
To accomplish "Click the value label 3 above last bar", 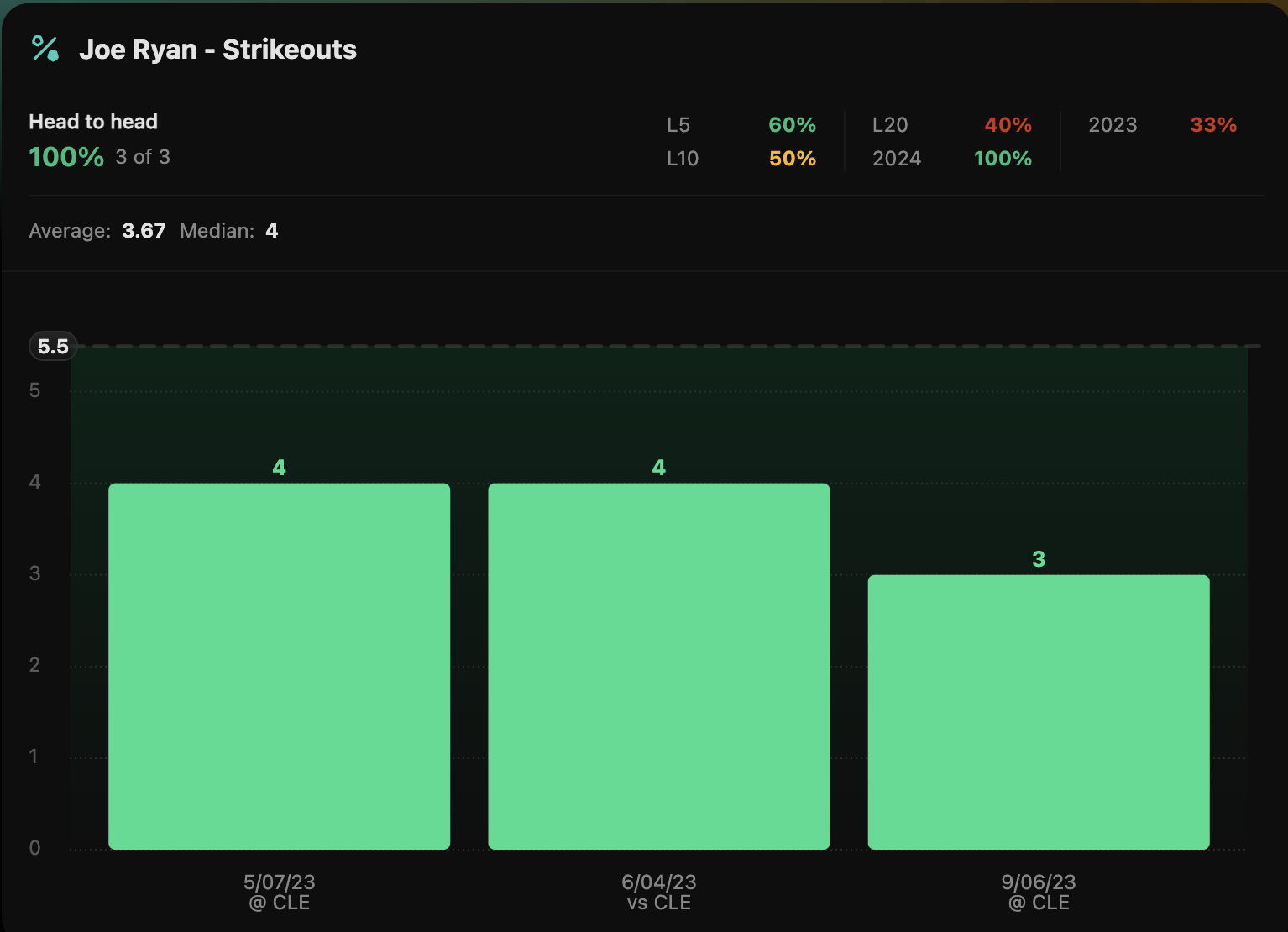I will tap(1038, 559).
